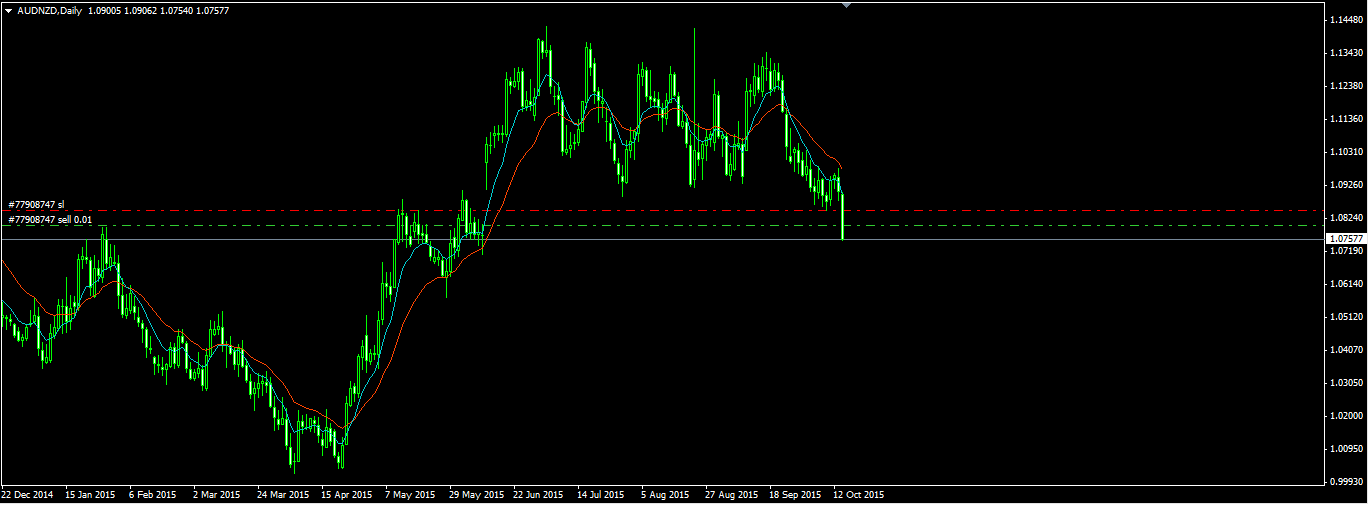1368x505 pixels.
Task: Click the 27 Aug 2015 date label
Action: click(732, 495)
